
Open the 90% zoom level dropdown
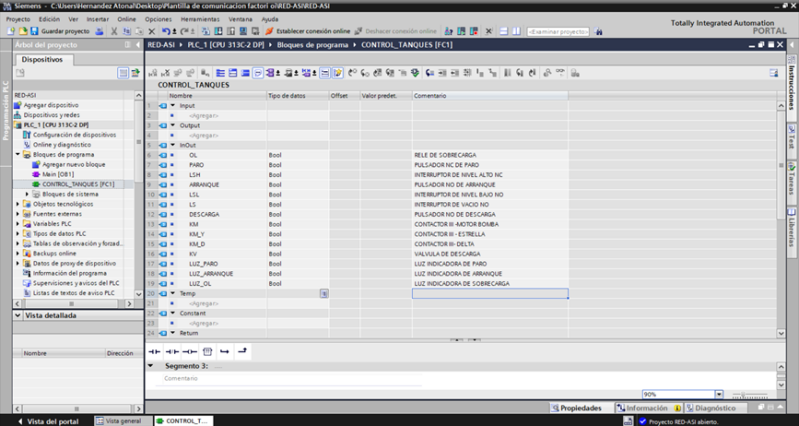718,395
